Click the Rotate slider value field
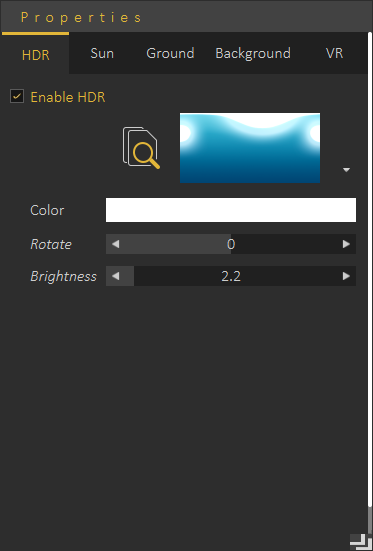Viewport: 373px width, 551px height. [x=231, y=244]
